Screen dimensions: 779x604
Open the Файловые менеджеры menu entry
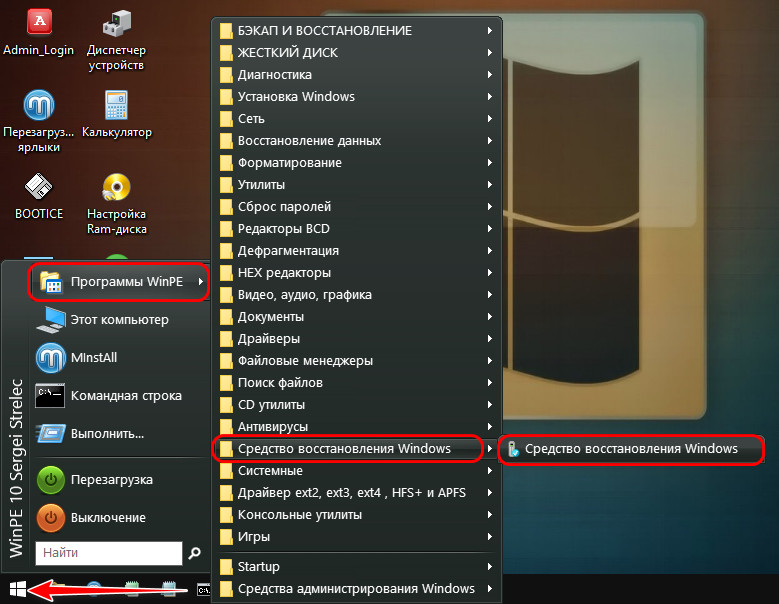(357, 361)
